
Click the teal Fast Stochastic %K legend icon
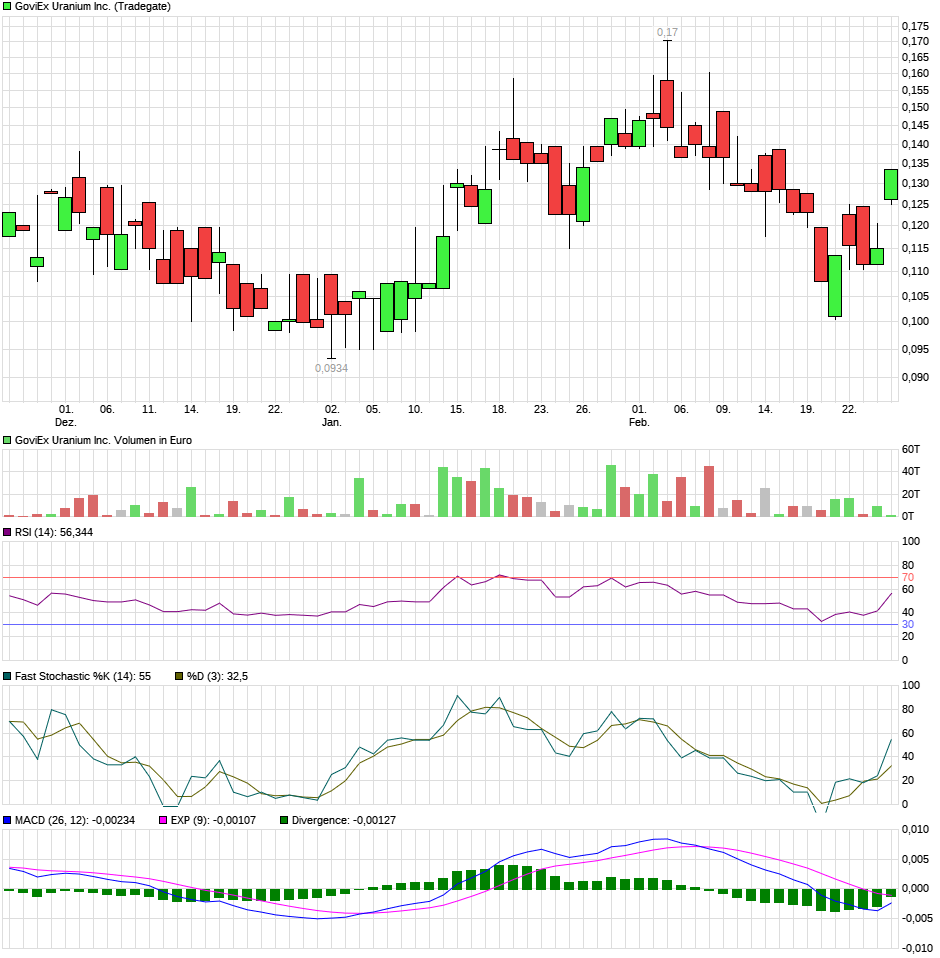pyautogui.click(x=8, y=674)
